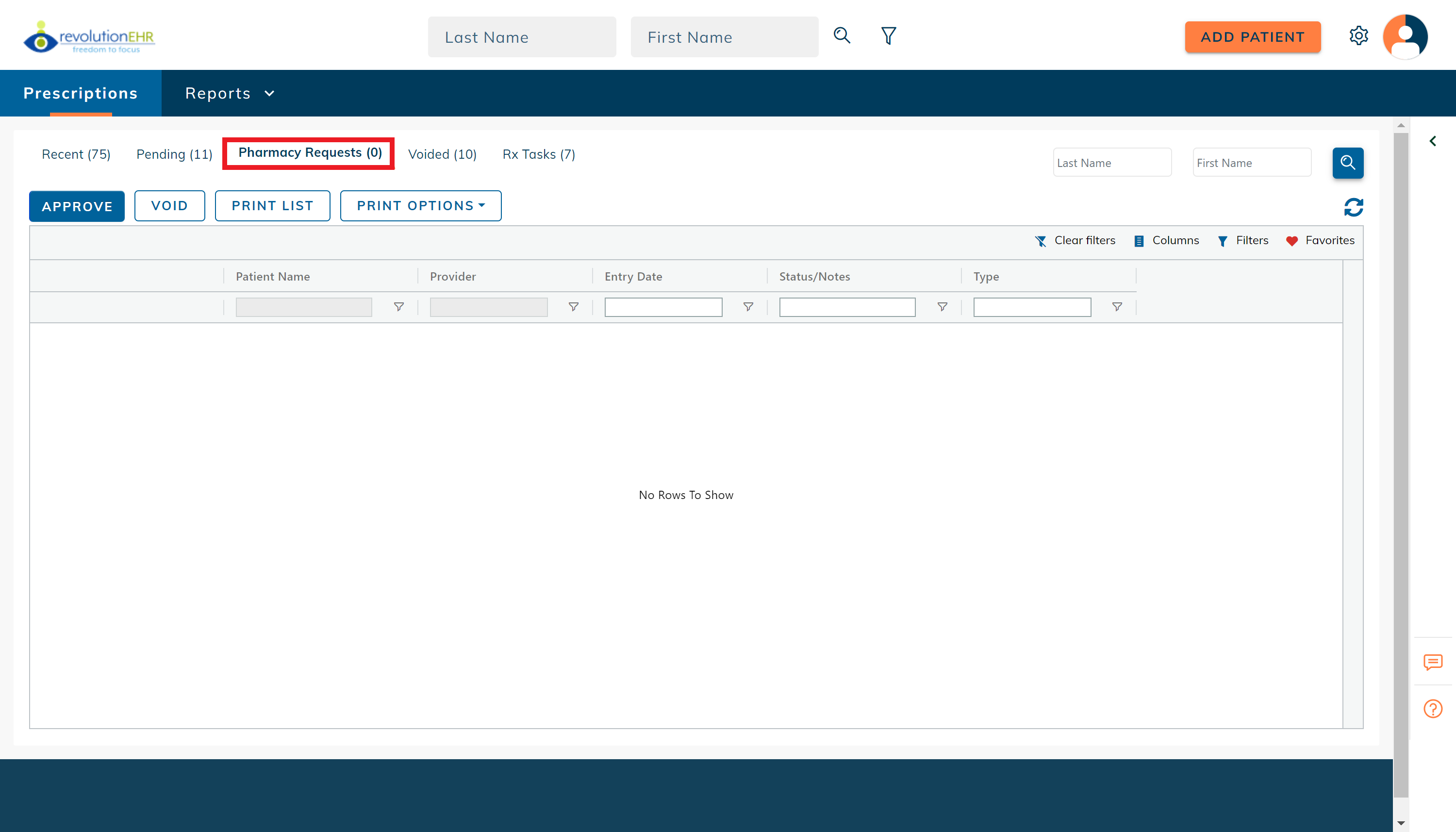
Task: Click the Add Patient button
Action: 1252,37
